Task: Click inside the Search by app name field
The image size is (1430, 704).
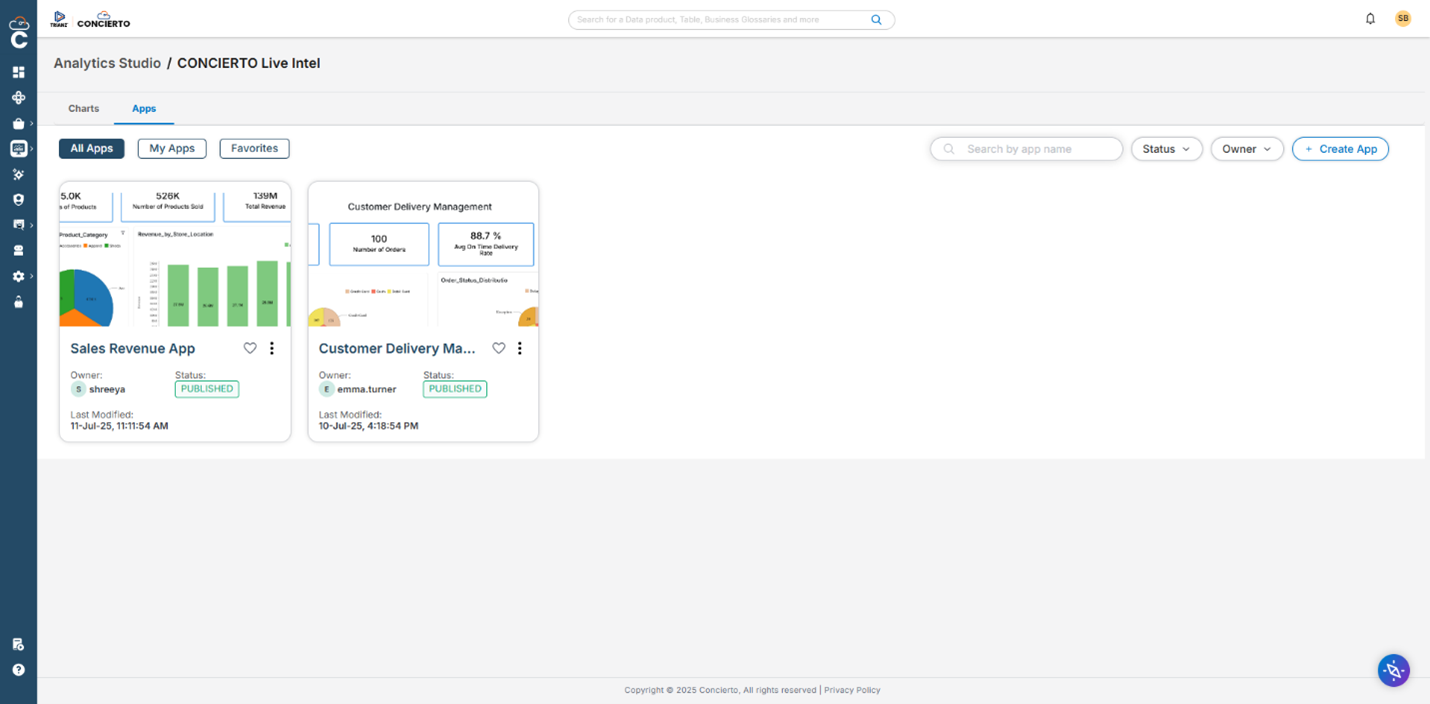Action: coord(1026,148)
